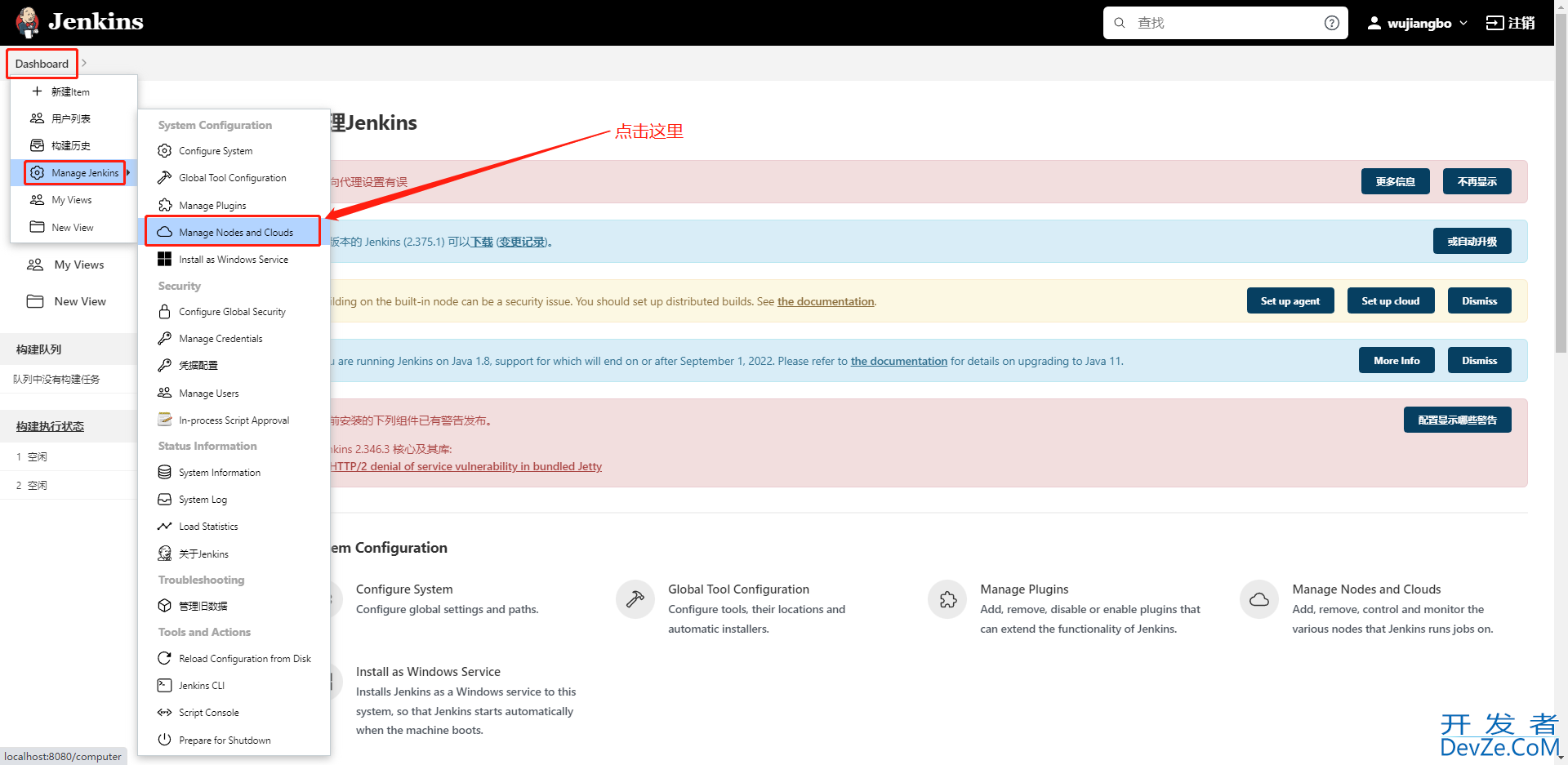The width and height of the screenshot is (1568, 765).
Task: Click the Set up cloud button
Action: click(x=1390, y=300)
